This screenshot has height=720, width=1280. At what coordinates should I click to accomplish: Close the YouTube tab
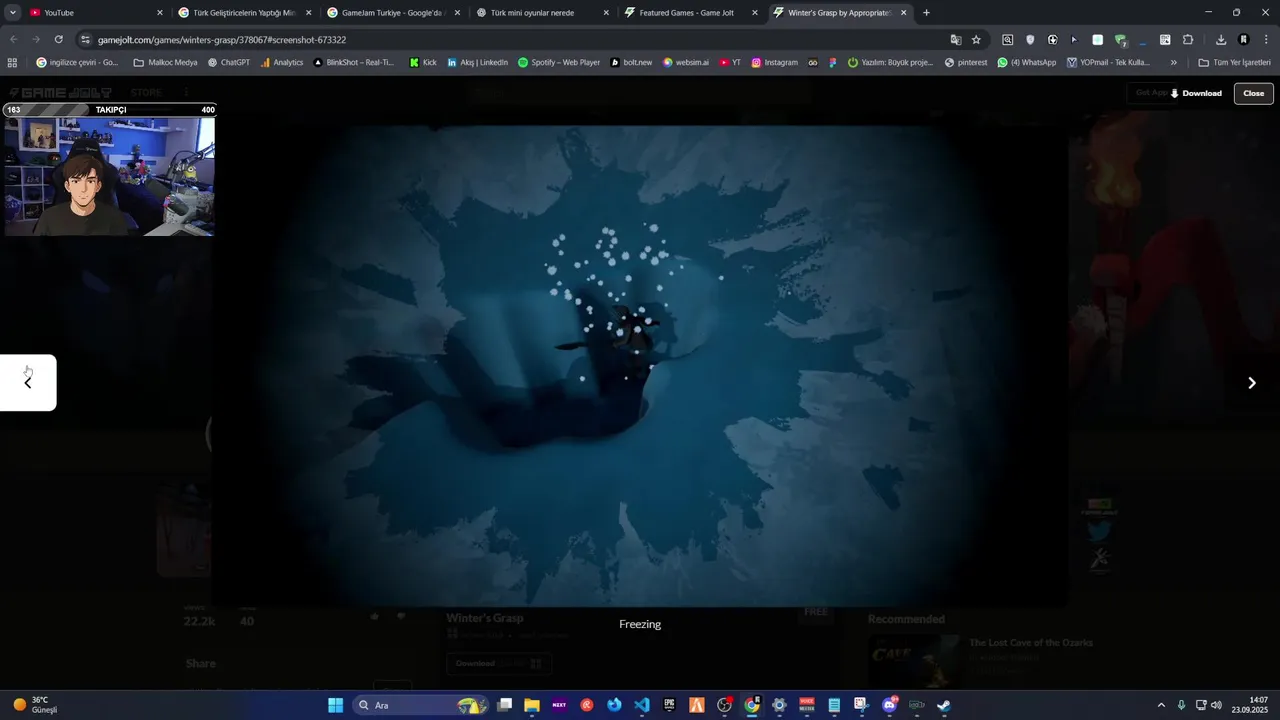pyautogui.click(x=159, y=13)
